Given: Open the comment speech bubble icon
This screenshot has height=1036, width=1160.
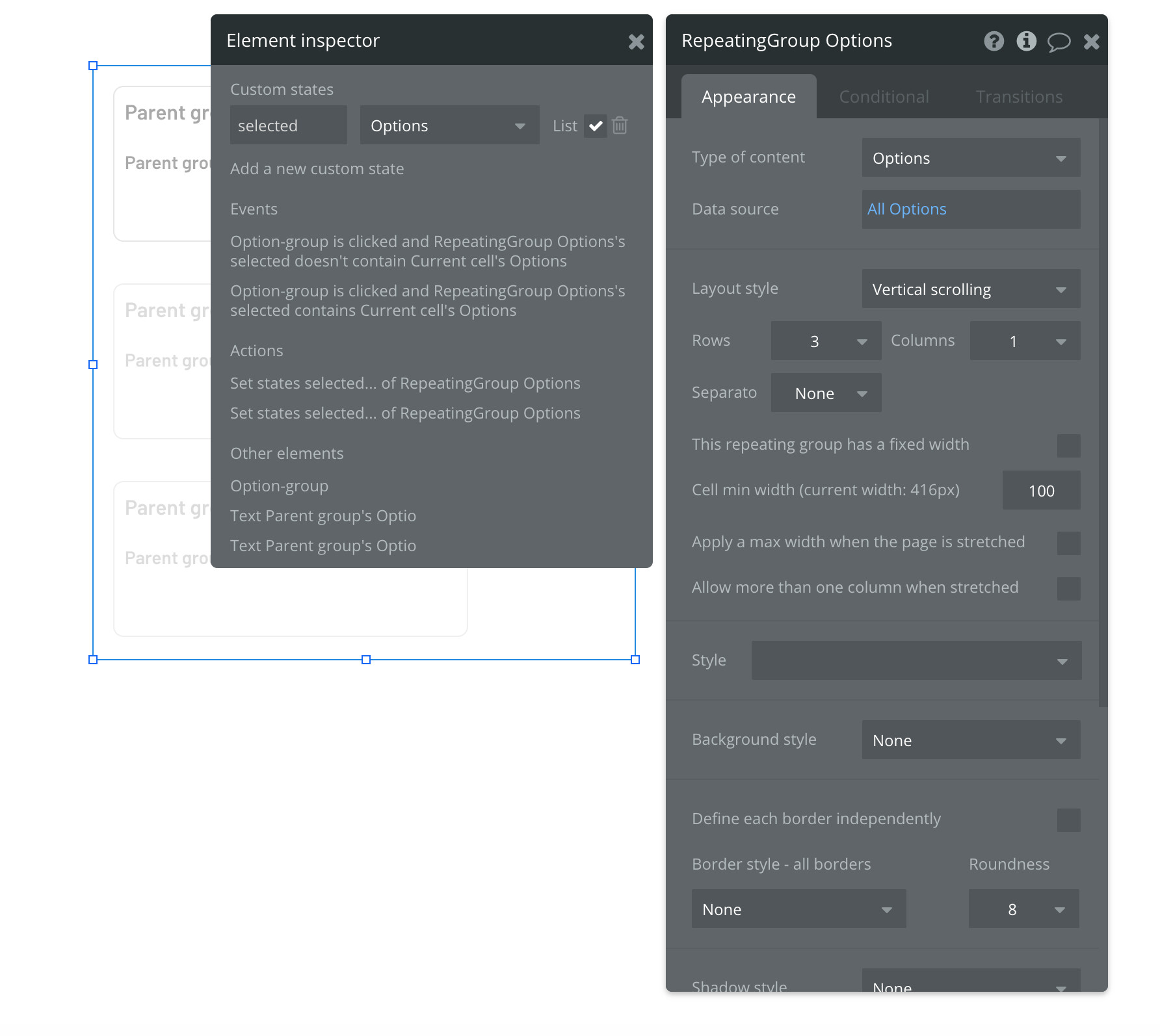Looking at the screenshot, I should click(x=1059, y=42).
